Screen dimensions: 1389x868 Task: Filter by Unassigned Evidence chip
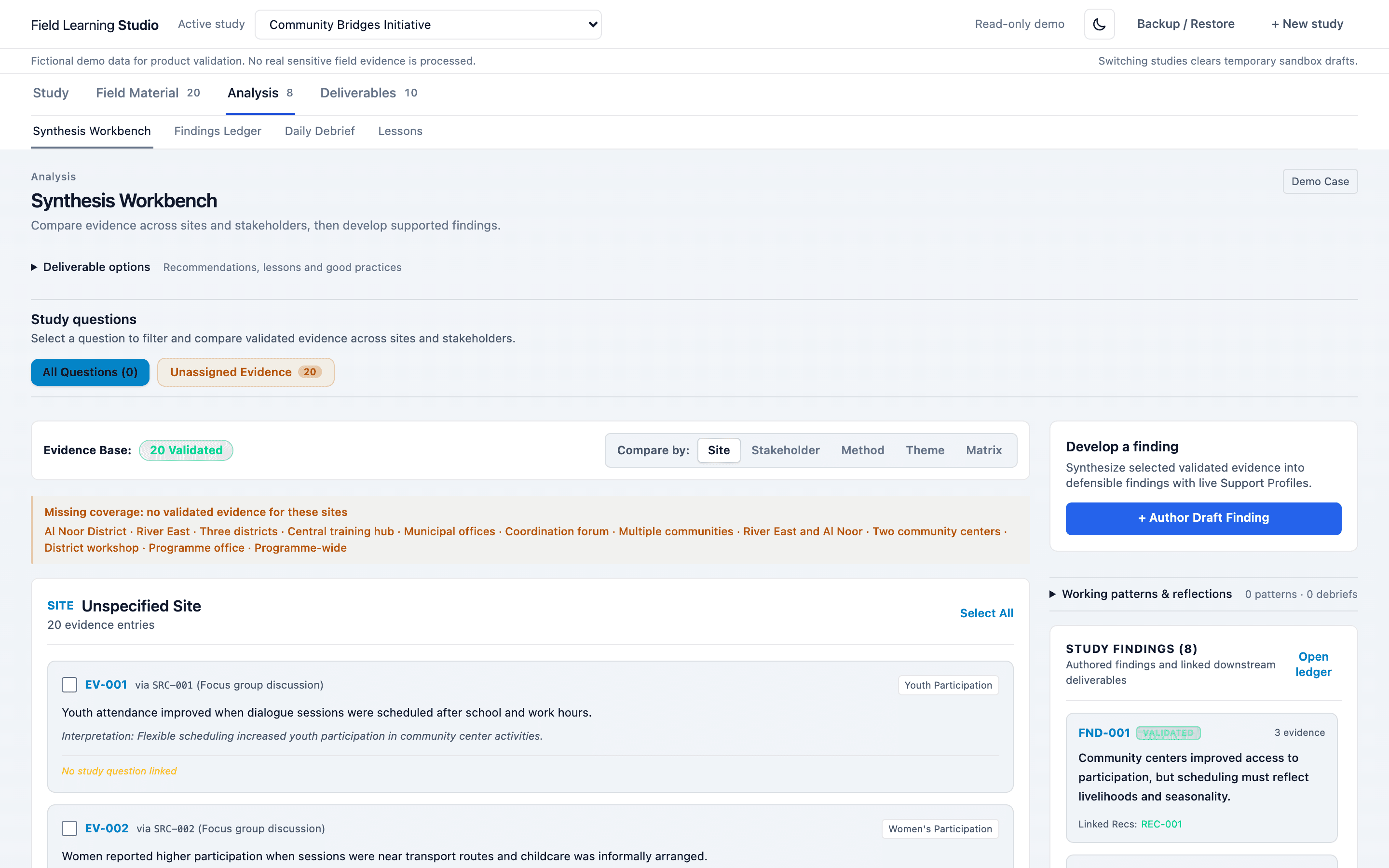pos(245,372)
